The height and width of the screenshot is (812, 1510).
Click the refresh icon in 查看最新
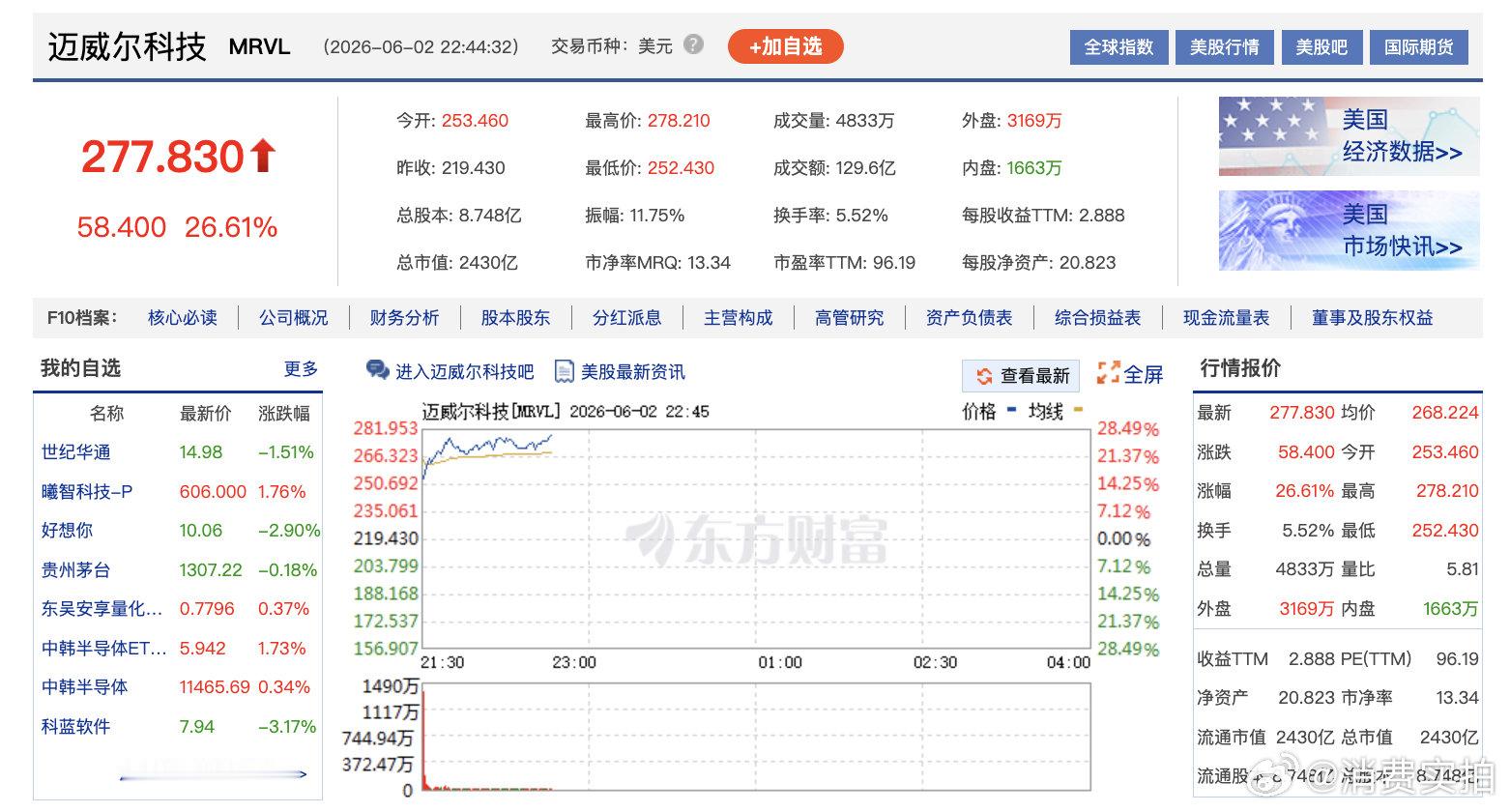pyautogui.click(x=983, y=375)
